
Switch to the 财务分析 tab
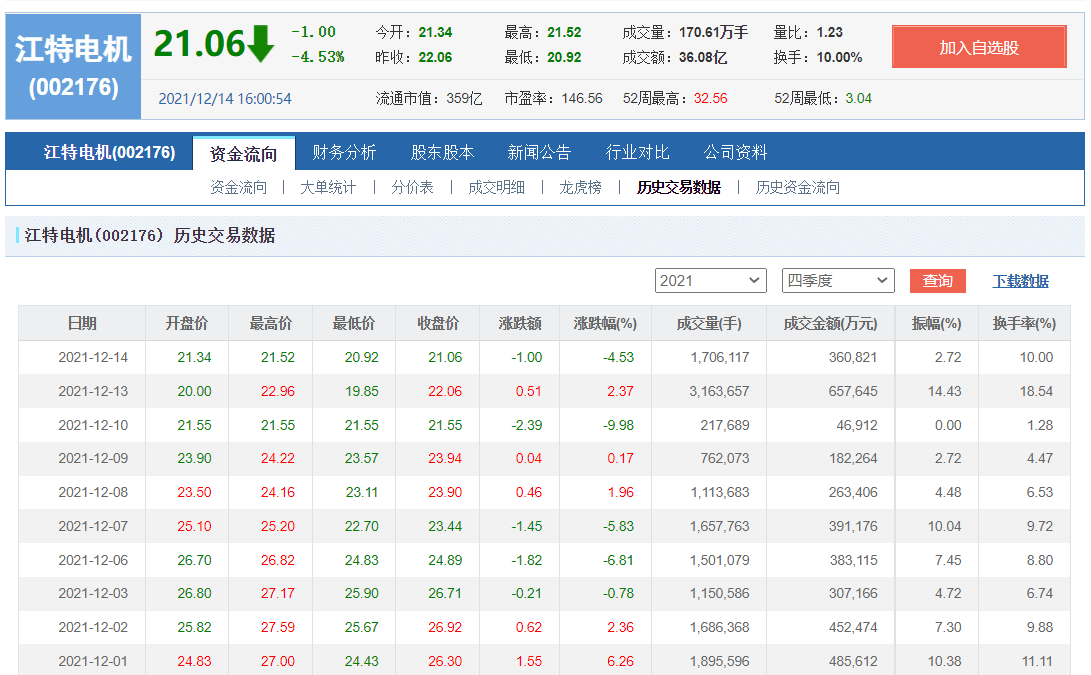(344, 152)
